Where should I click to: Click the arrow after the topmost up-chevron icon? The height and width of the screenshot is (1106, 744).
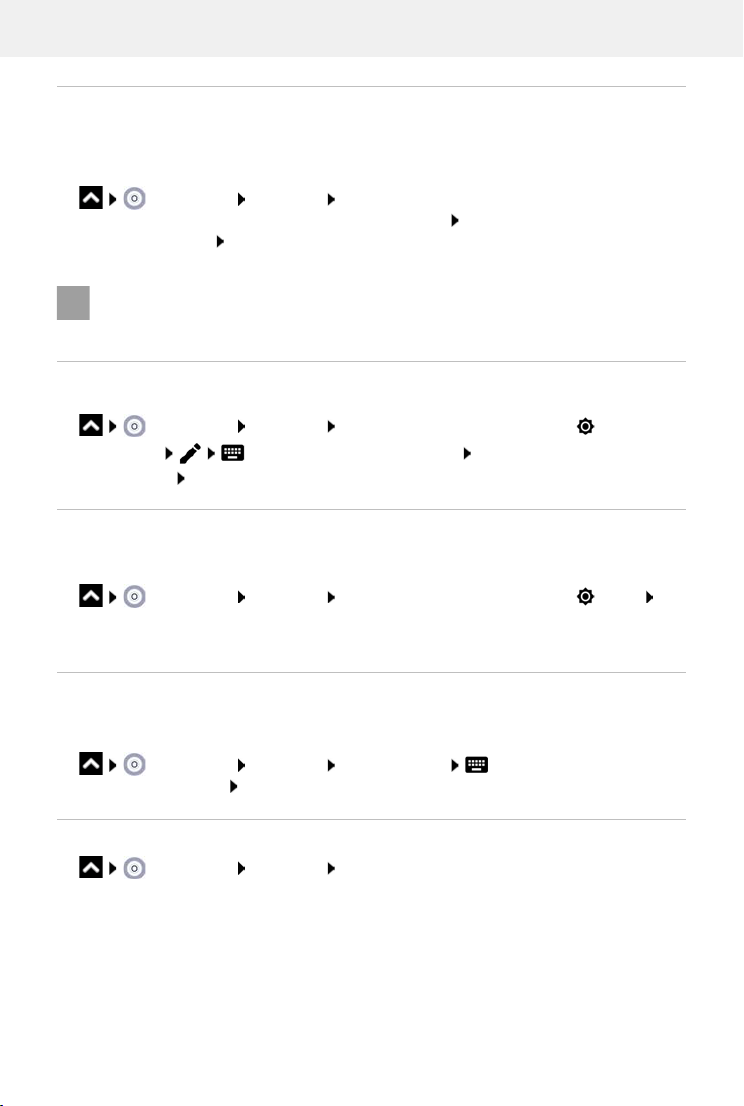[x=113, y=199]
